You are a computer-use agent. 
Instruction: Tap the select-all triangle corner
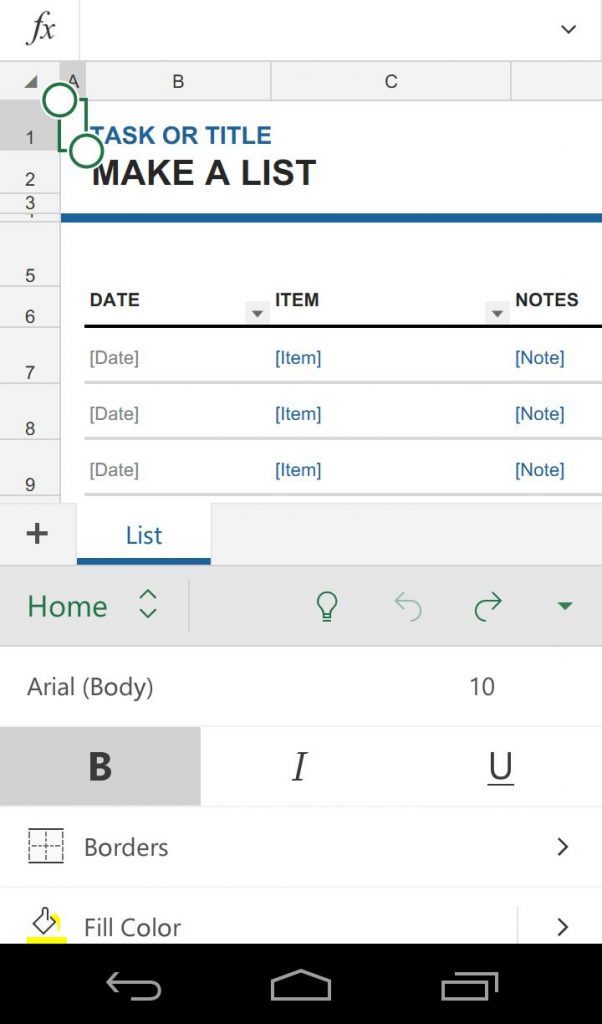click(x=30, y=82)
